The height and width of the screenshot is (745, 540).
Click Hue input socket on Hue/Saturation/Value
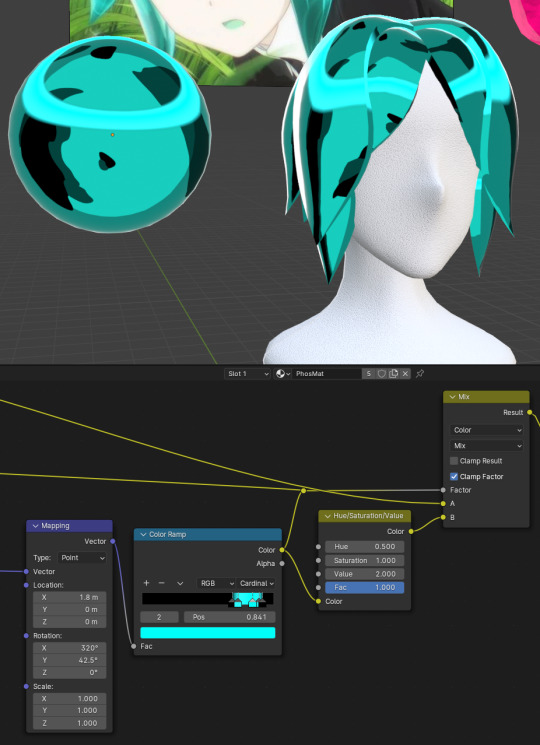318,547
